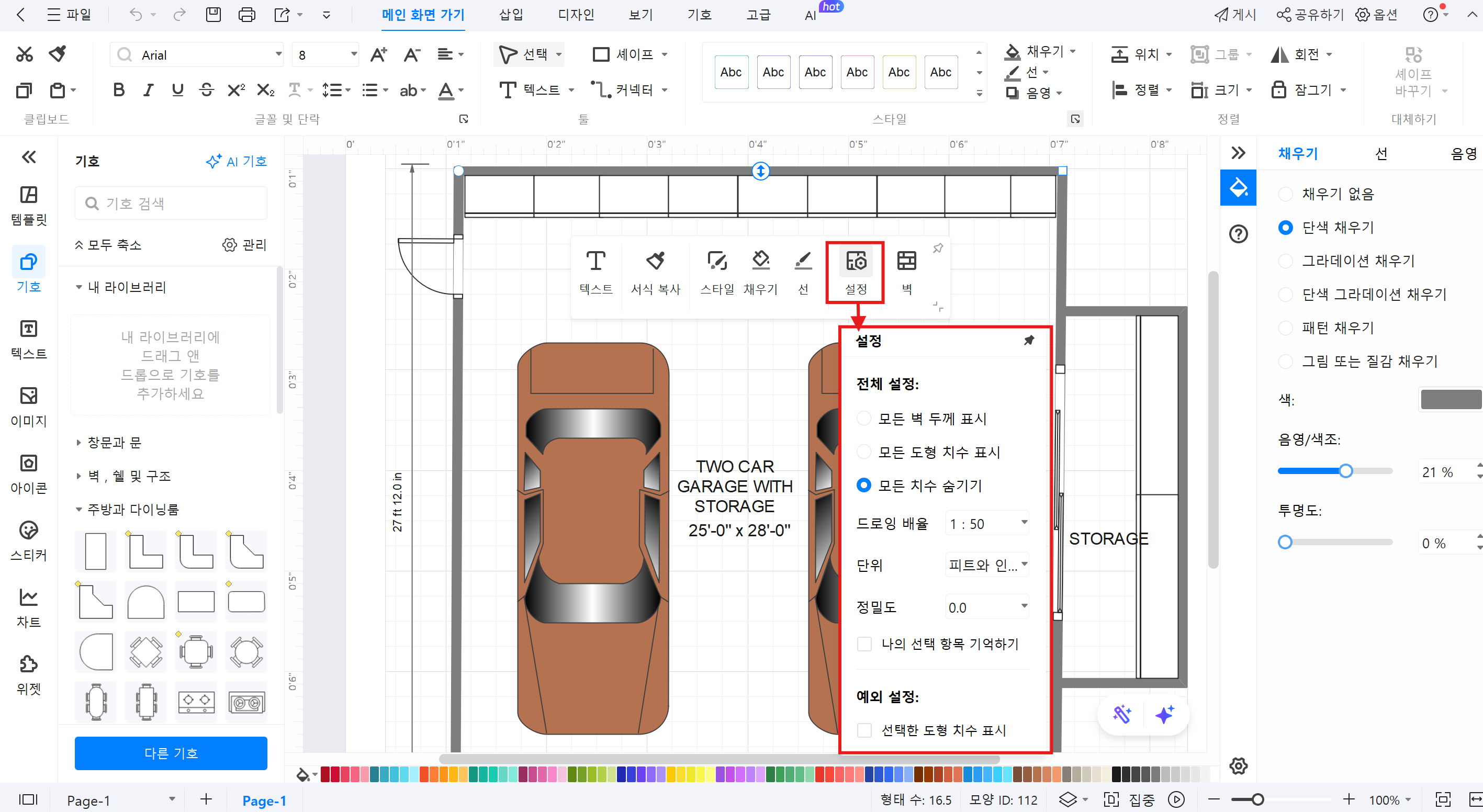This screenshot has width=1483, height=812.
Task: Open 설정 in floating toolbar
Action: point(856,273)
